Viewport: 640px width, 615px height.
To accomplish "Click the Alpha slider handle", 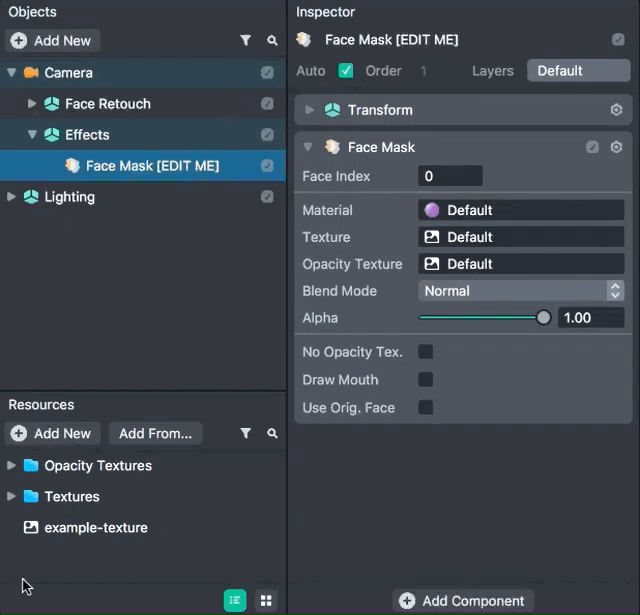I will click(543, 318).
